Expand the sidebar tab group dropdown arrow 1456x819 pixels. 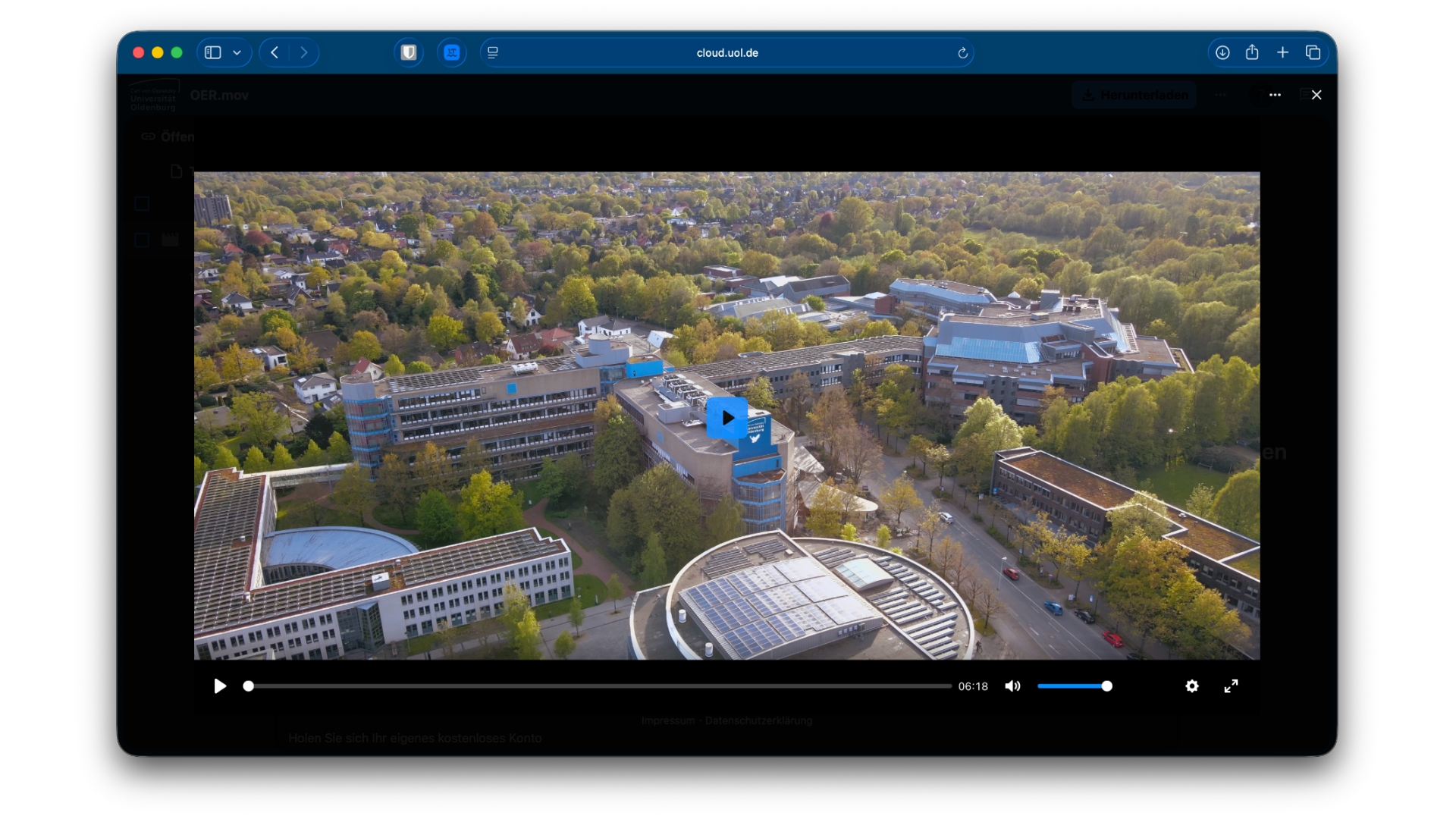[x=237, y=52]
